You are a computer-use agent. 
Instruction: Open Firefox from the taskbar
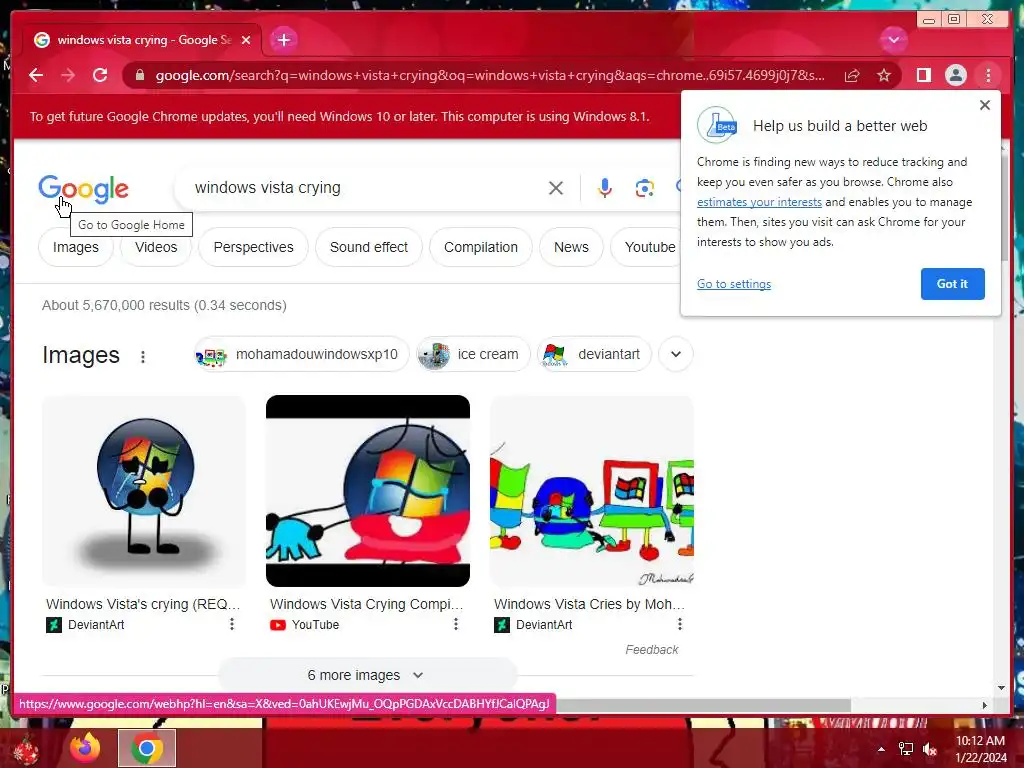point(85,748)
